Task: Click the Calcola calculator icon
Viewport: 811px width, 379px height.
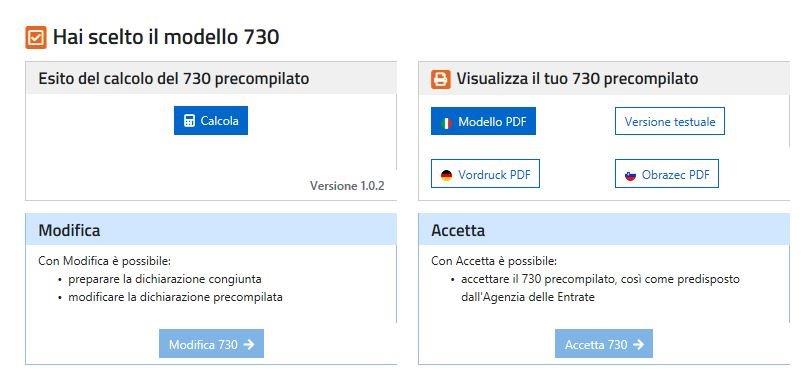Action: pyautogui.click(x=189, y=121)
